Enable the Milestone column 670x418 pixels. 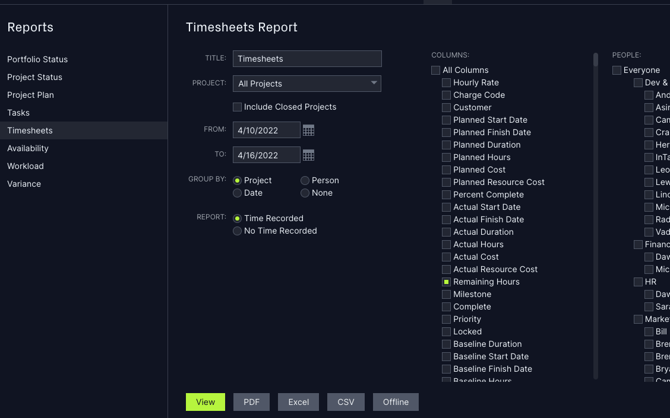tap(446, 294)
